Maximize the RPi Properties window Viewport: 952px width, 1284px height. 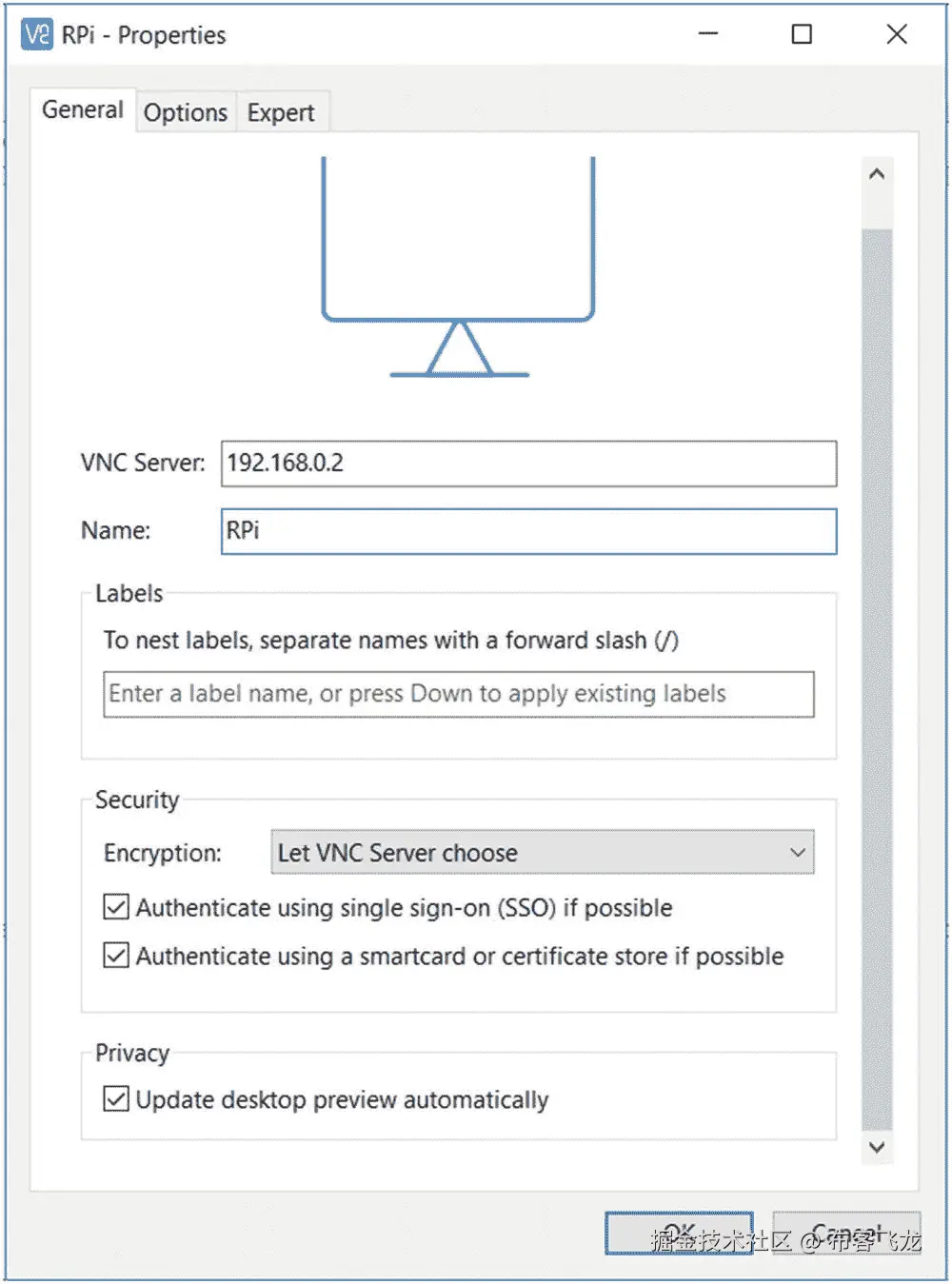click(803, 34)
